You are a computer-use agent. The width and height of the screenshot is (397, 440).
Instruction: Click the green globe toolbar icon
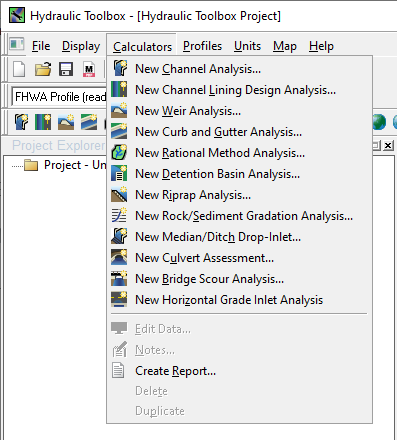(x=379, y=122)
